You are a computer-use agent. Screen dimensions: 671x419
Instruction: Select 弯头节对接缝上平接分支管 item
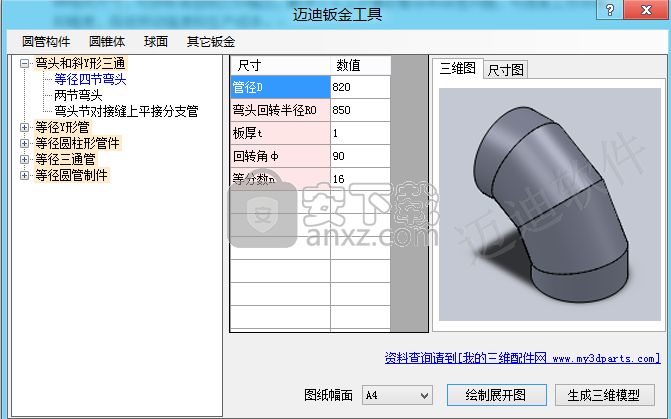pyautogui.click(x=126, y=111)
